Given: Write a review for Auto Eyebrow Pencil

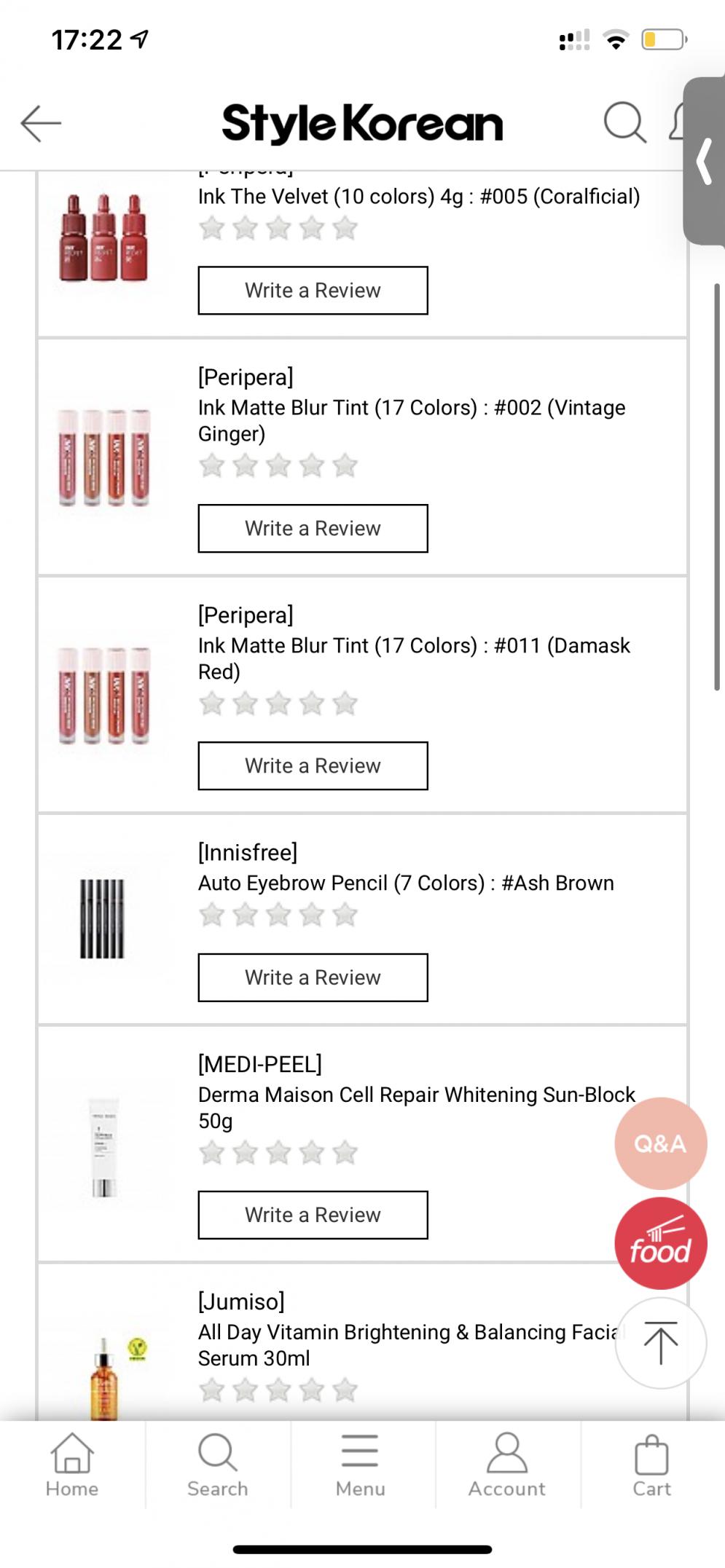Looking at the screenshot, I should tap(313, 977).
